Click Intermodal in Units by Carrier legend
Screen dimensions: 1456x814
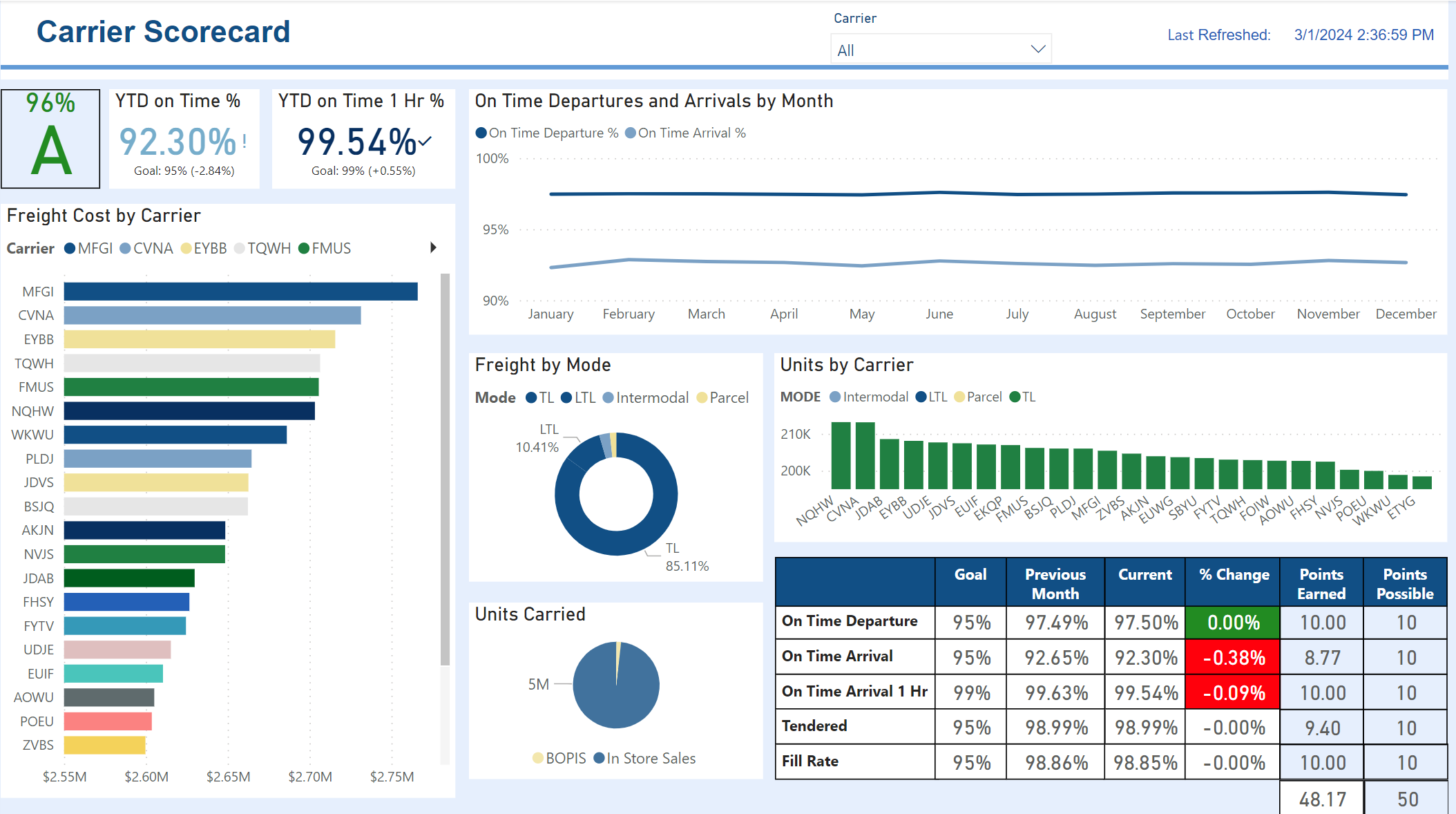869,397
